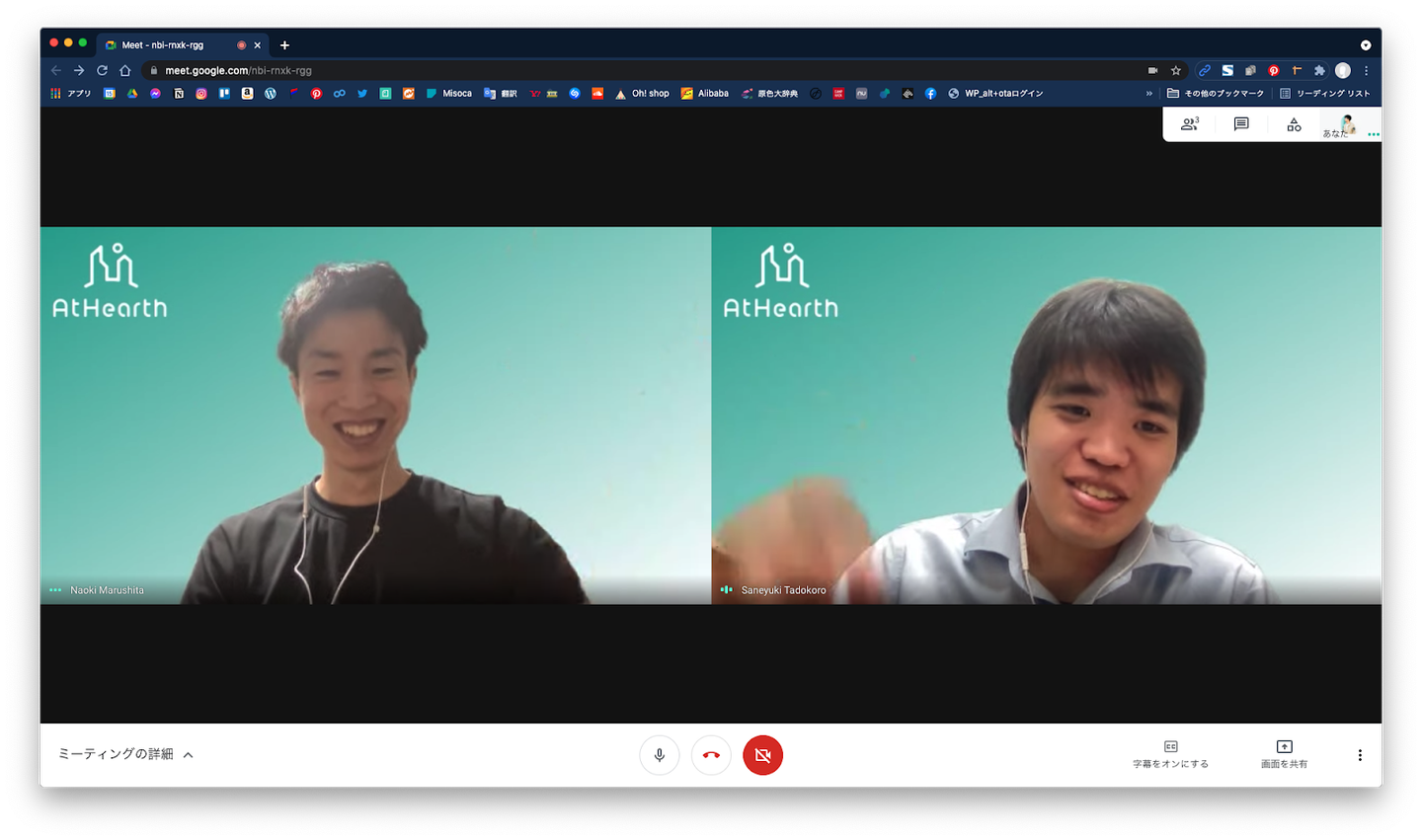Screen dimensions: 1422x840
Task: Go forward in browser history
Action: click(x=79, y=70)
